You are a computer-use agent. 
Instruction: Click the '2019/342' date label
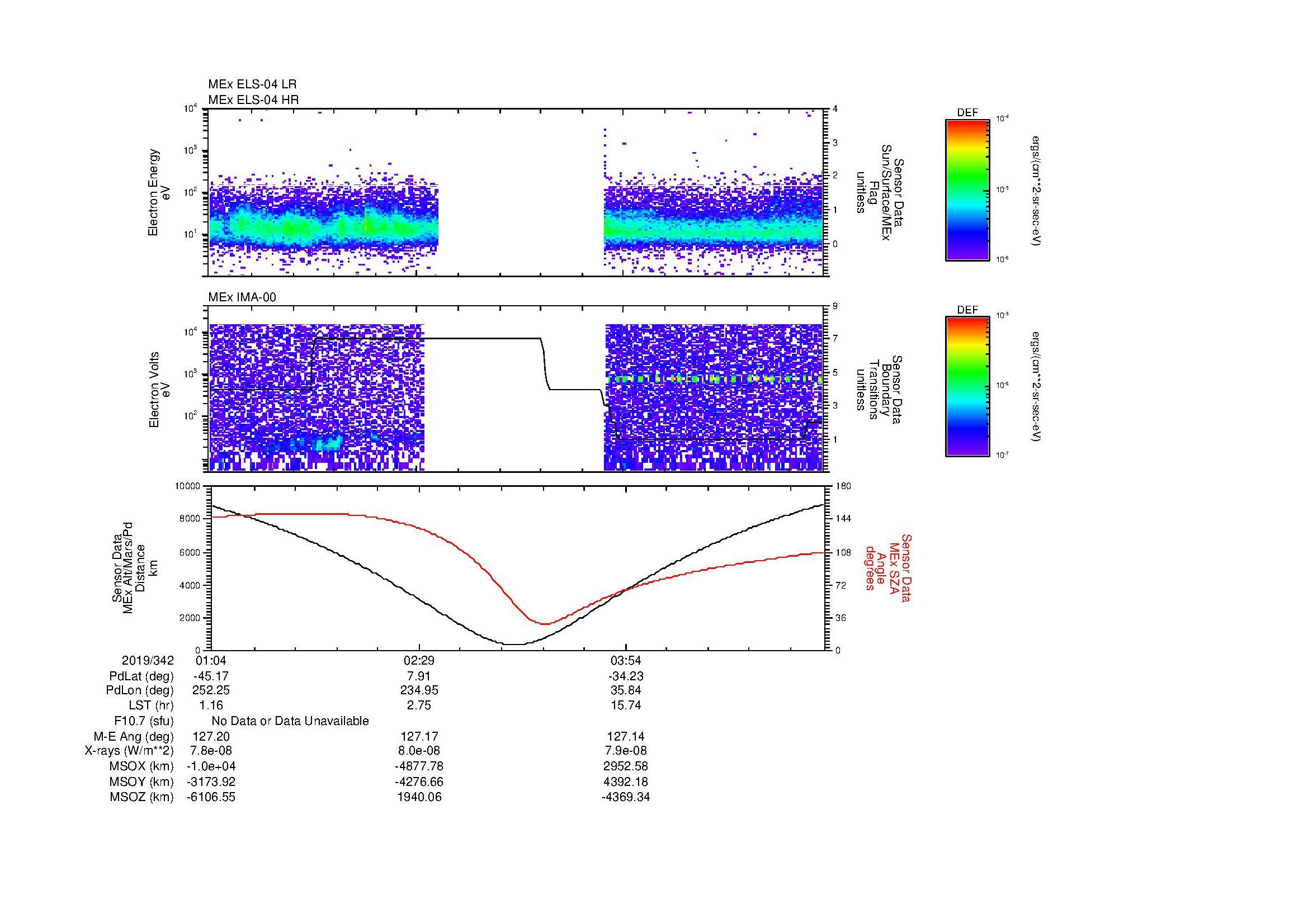coord(148,660)
